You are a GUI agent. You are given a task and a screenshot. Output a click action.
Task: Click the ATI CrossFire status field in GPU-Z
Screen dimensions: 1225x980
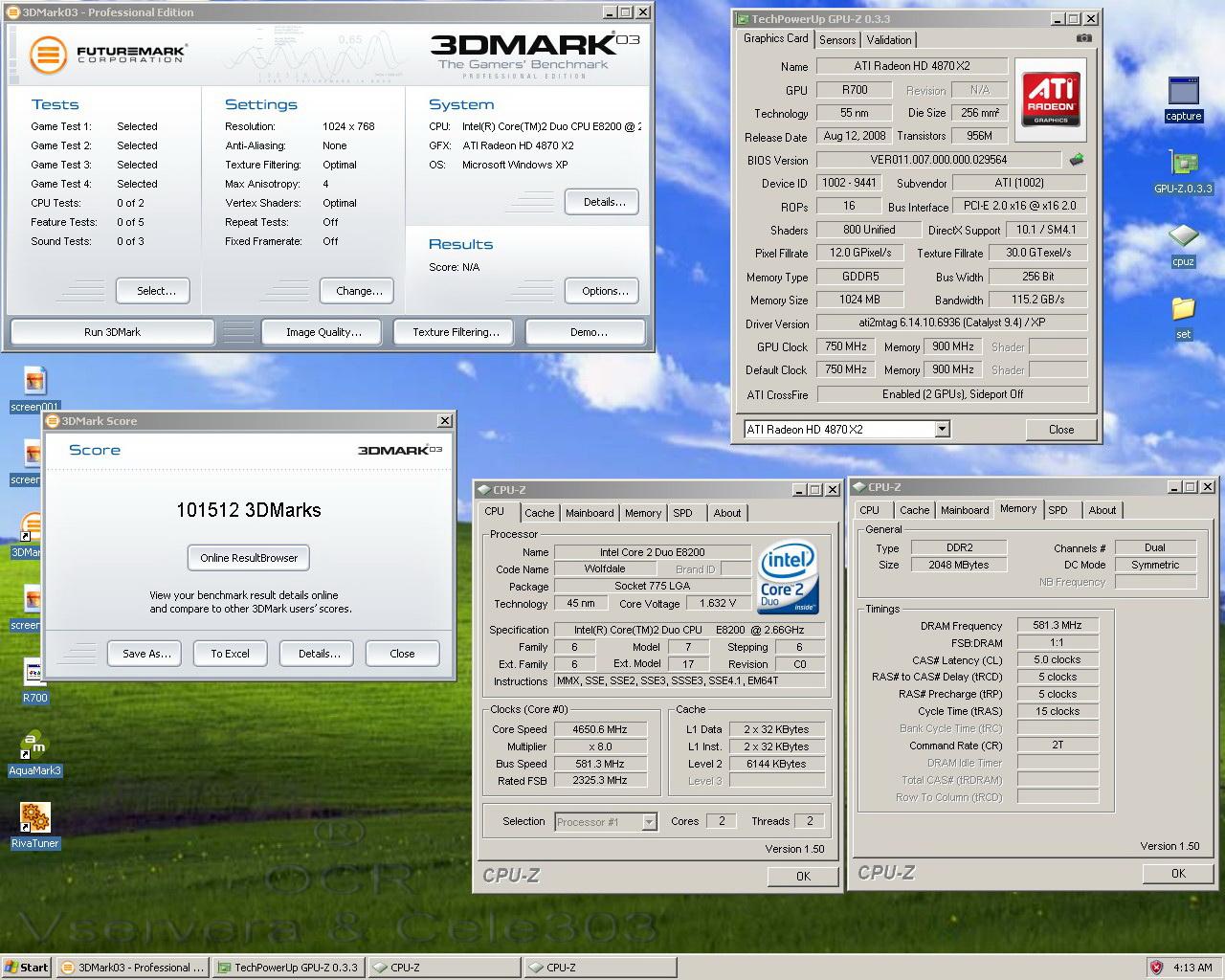[x=952, y=394]
